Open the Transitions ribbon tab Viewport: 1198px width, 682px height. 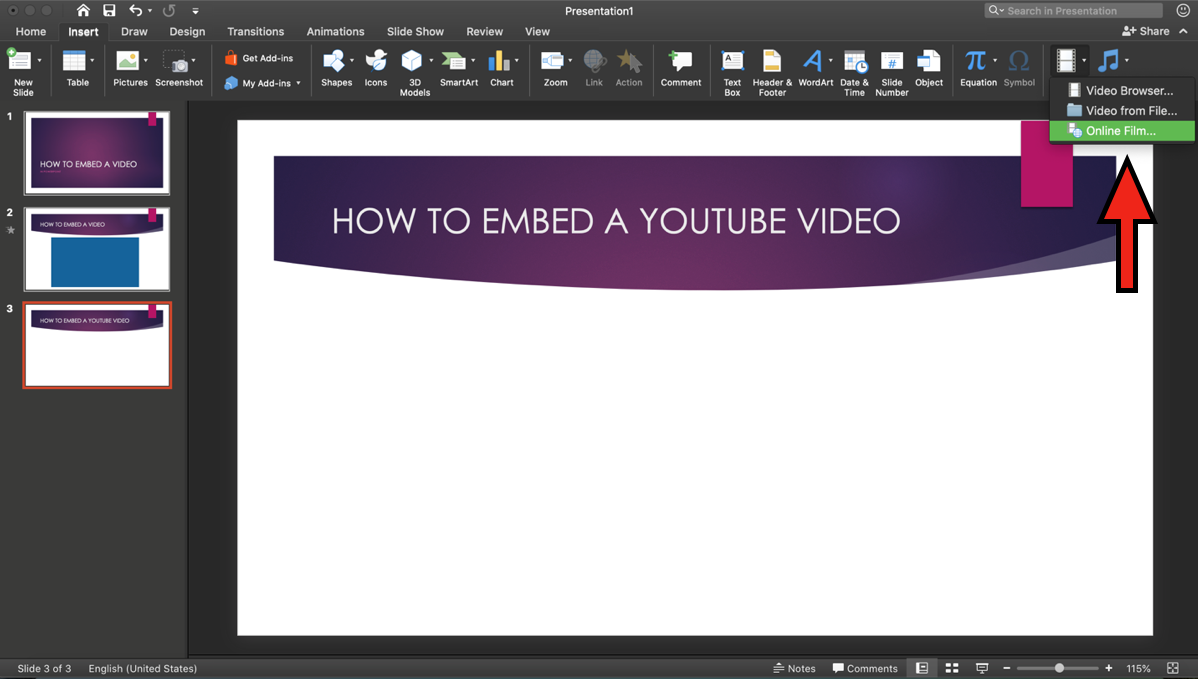click(255, 31)
